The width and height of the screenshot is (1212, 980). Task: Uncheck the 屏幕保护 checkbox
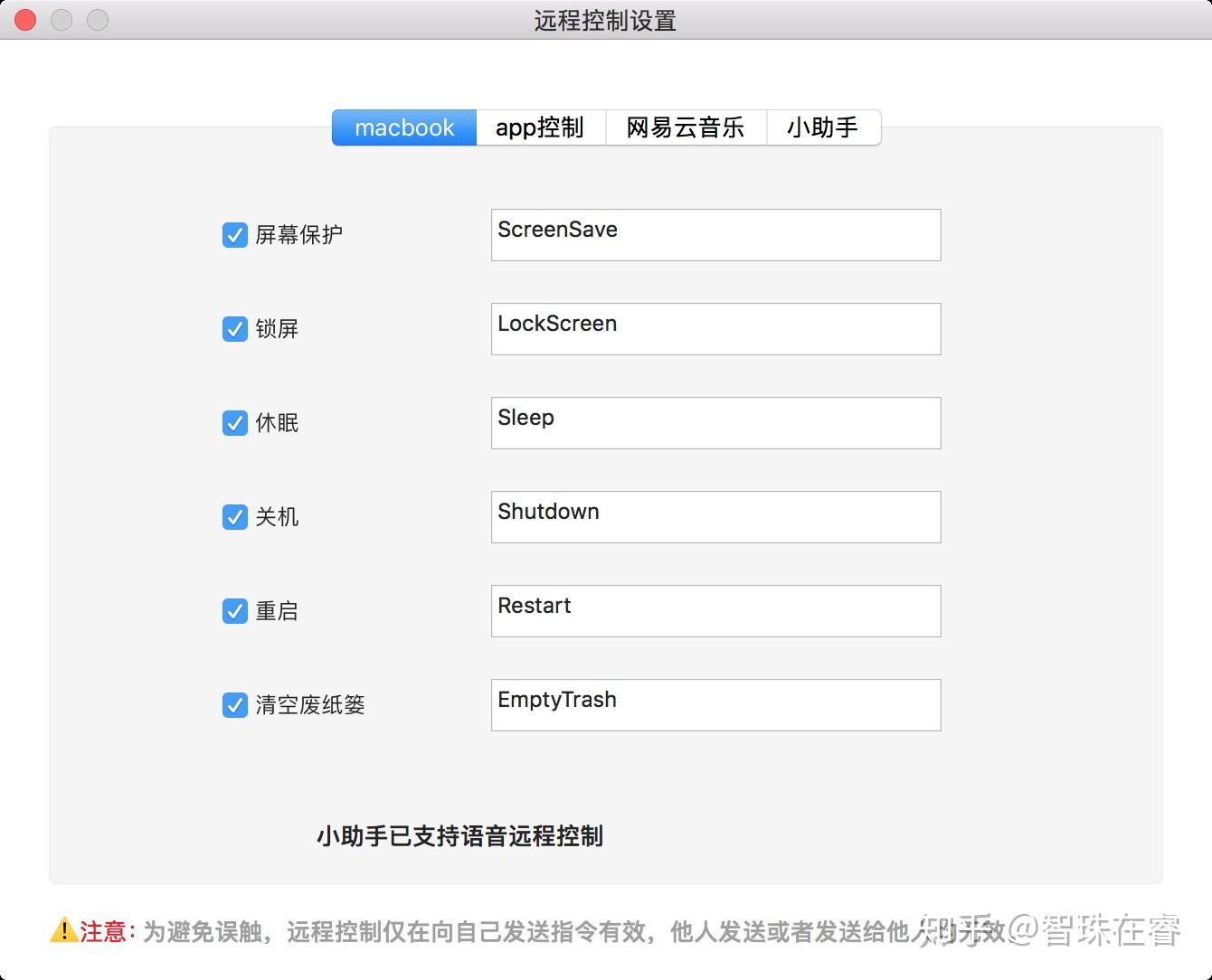click(x=235, y=235)
